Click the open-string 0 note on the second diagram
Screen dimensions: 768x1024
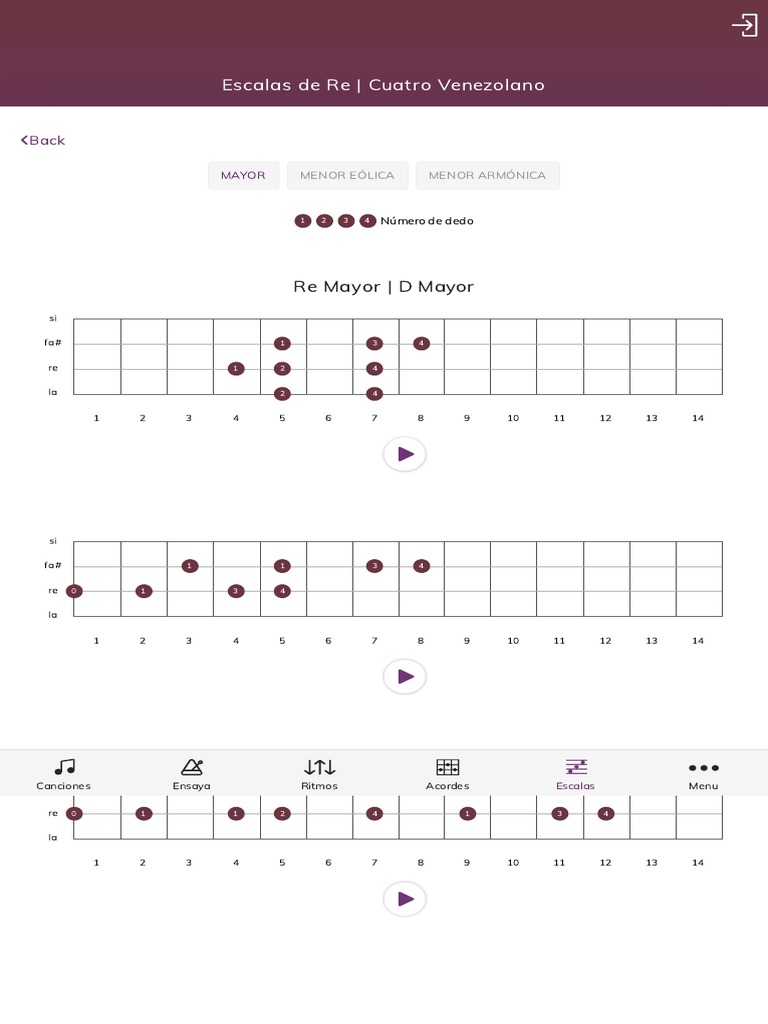[x=74, y=591]
